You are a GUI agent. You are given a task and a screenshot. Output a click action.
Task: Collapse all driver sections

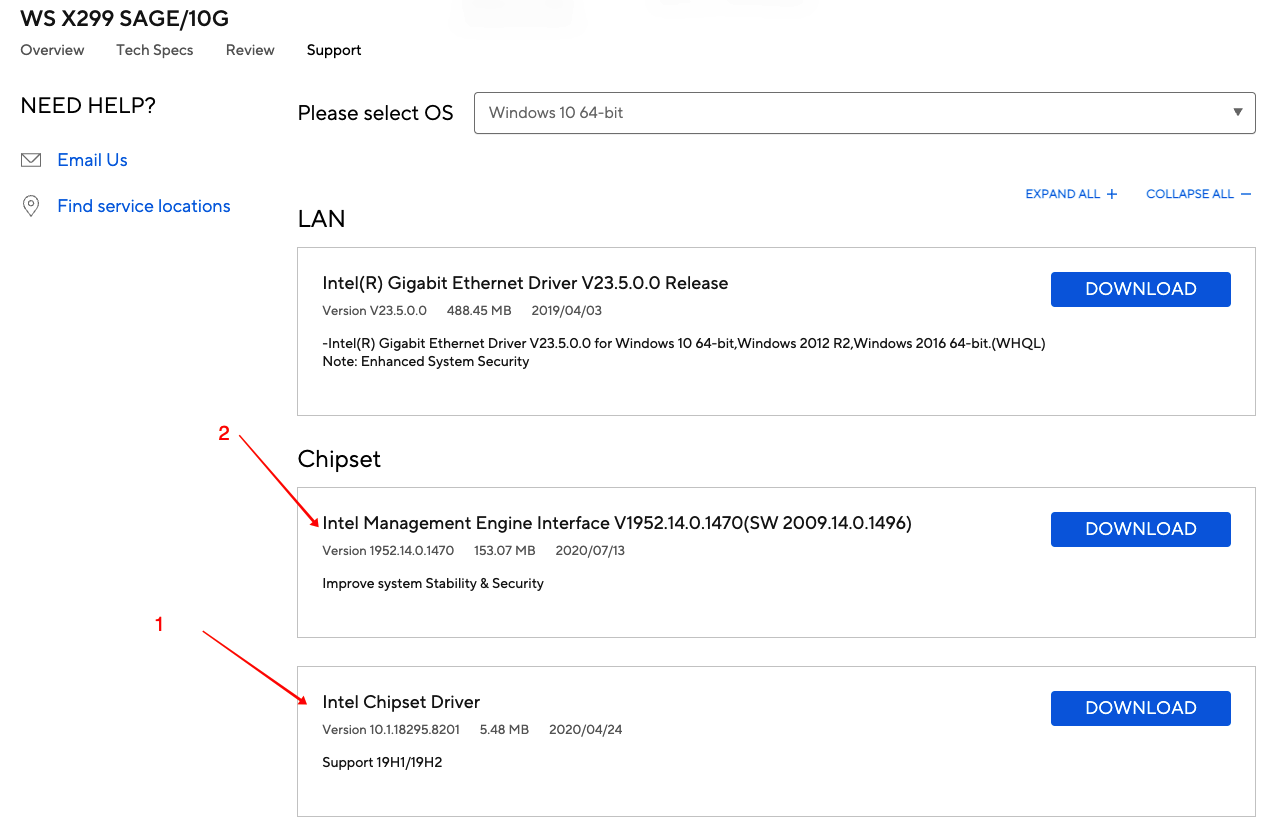tap(1198, 194)
